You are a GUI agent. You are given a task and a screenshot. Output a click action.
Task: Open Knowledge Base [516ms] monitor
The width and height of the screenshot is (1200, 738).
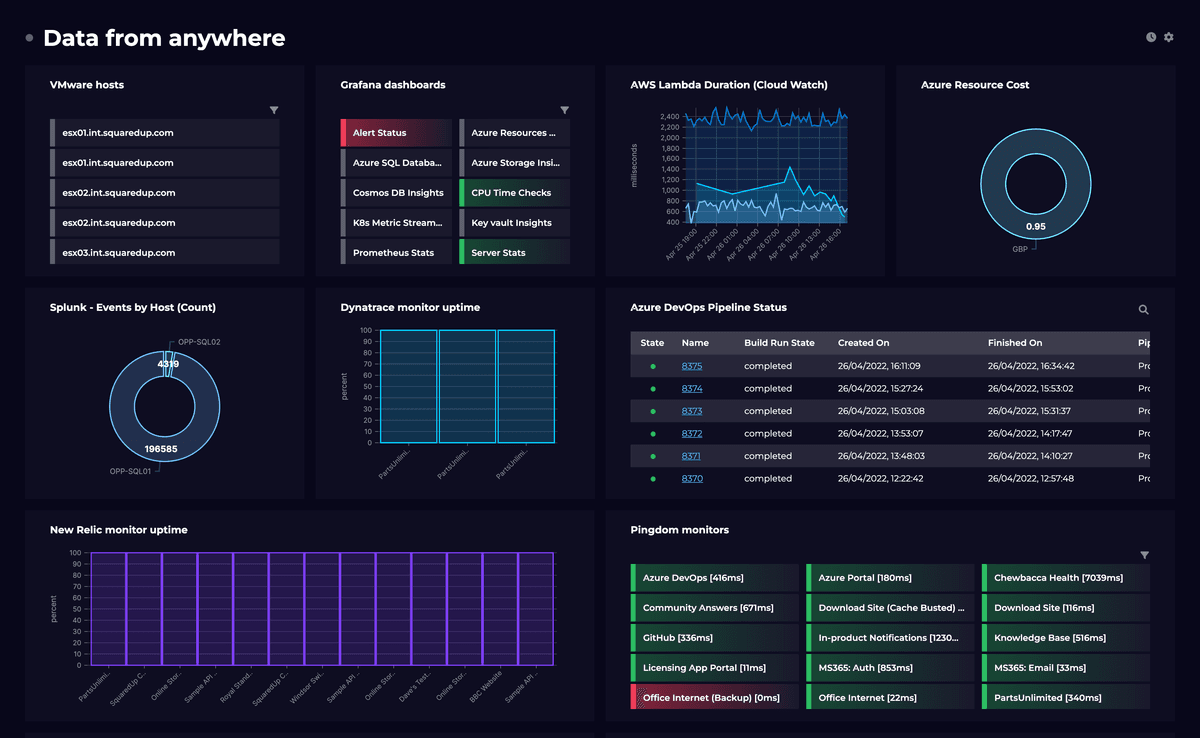click(x=1066, y=637)
